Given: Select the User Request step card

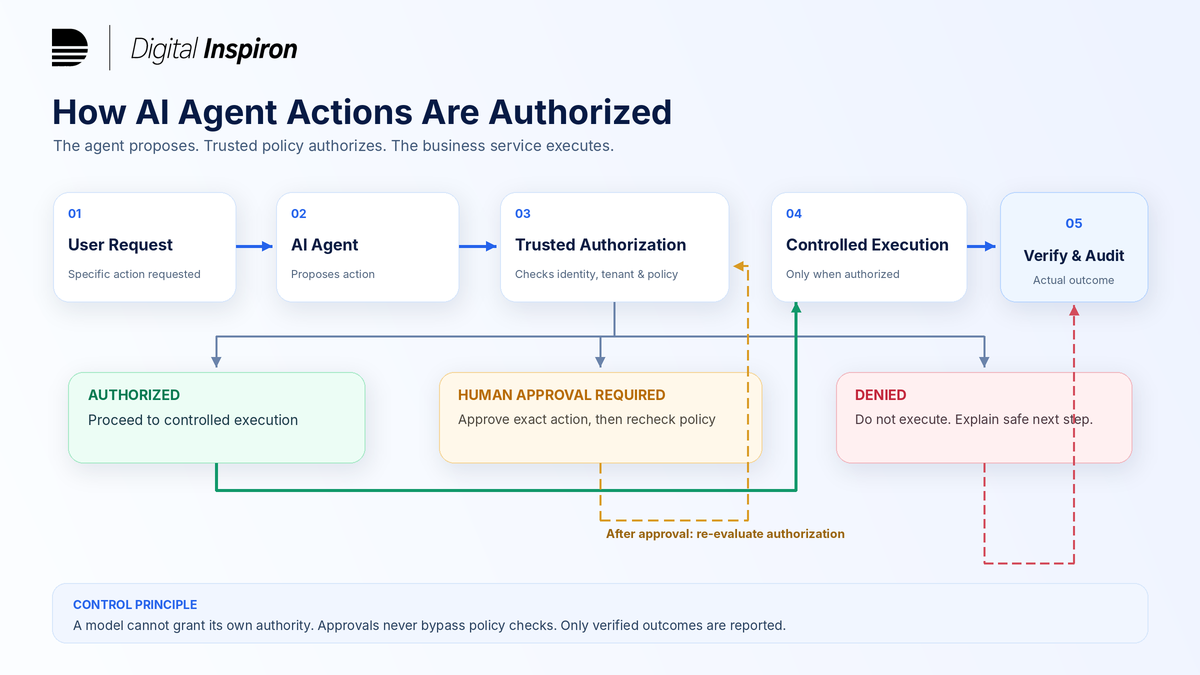Looking at the screenshot, I should pyautogui.click(x=144, y=247).
